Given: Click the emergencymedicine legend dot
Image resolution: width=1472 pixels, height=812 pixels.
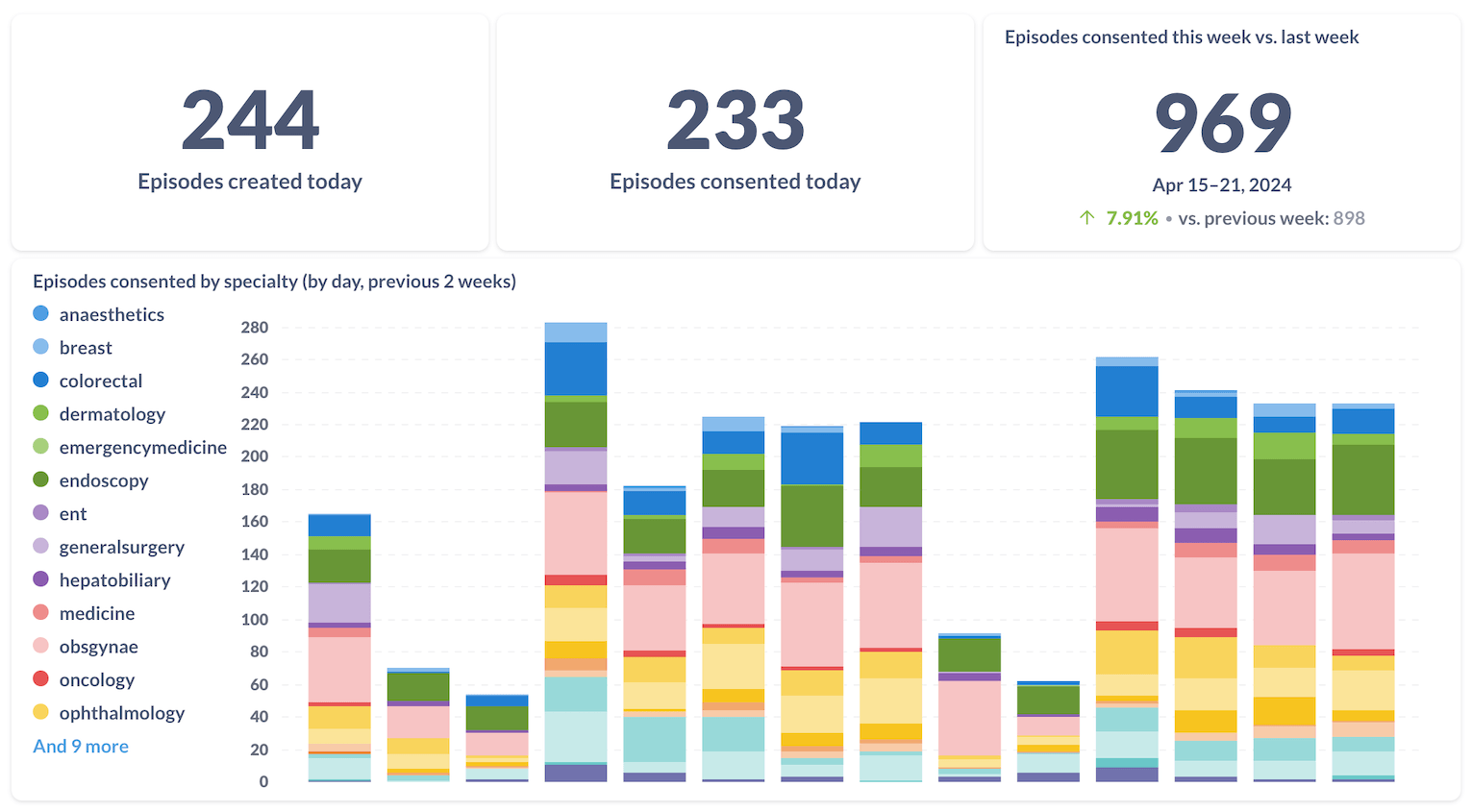Looking at the screenshot, I should [40, 446].
